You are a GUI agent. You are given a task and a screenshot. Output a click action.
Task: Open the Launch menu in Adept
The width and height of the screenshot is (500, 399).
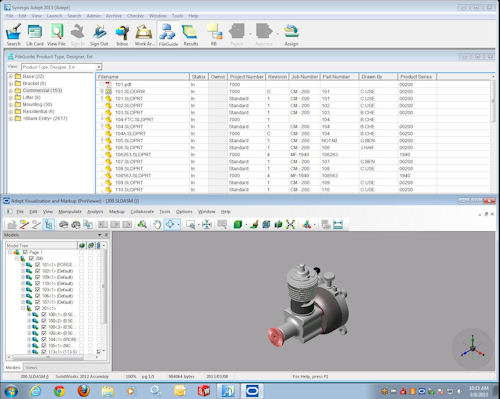click(54, 16)
